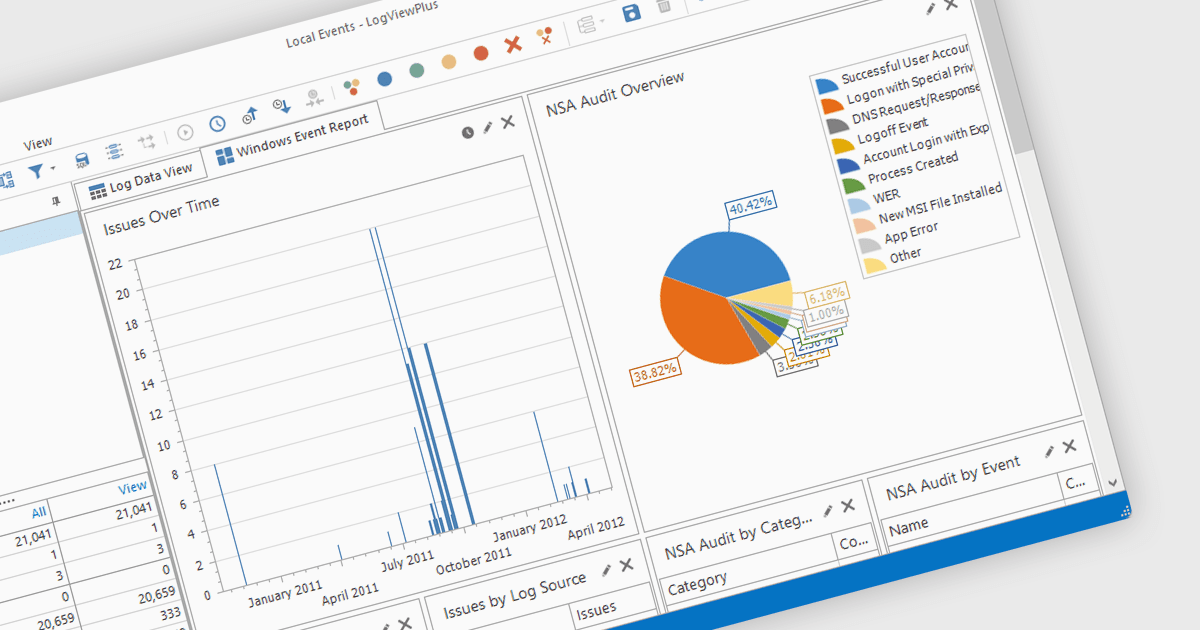Click the pin icon on left panel

54,202
